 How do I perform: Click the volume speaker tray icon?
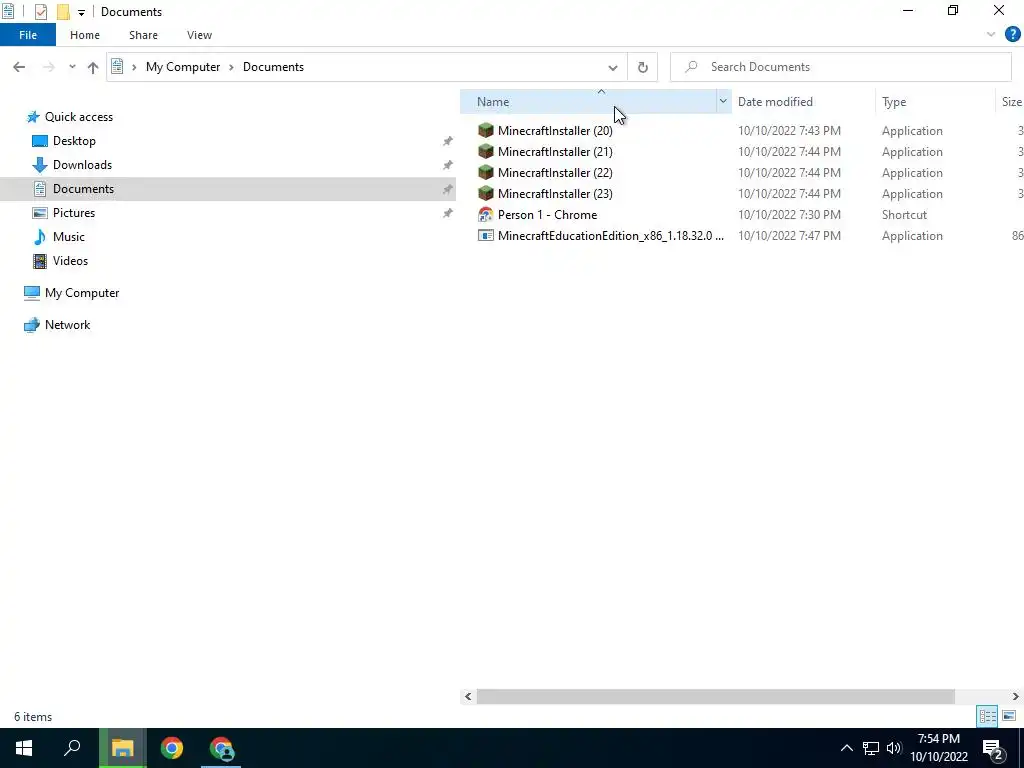coord(894,748)
